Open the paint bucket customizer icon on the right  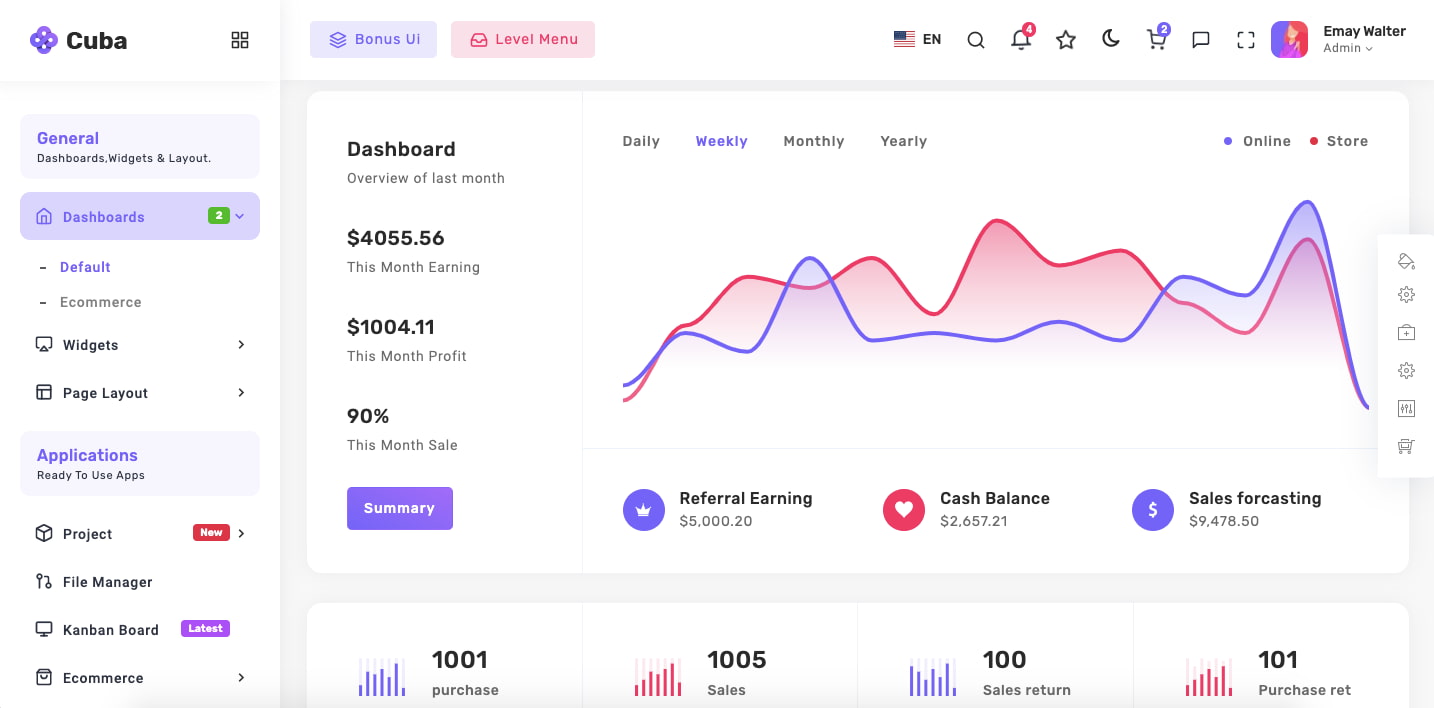coord(1406,260)
